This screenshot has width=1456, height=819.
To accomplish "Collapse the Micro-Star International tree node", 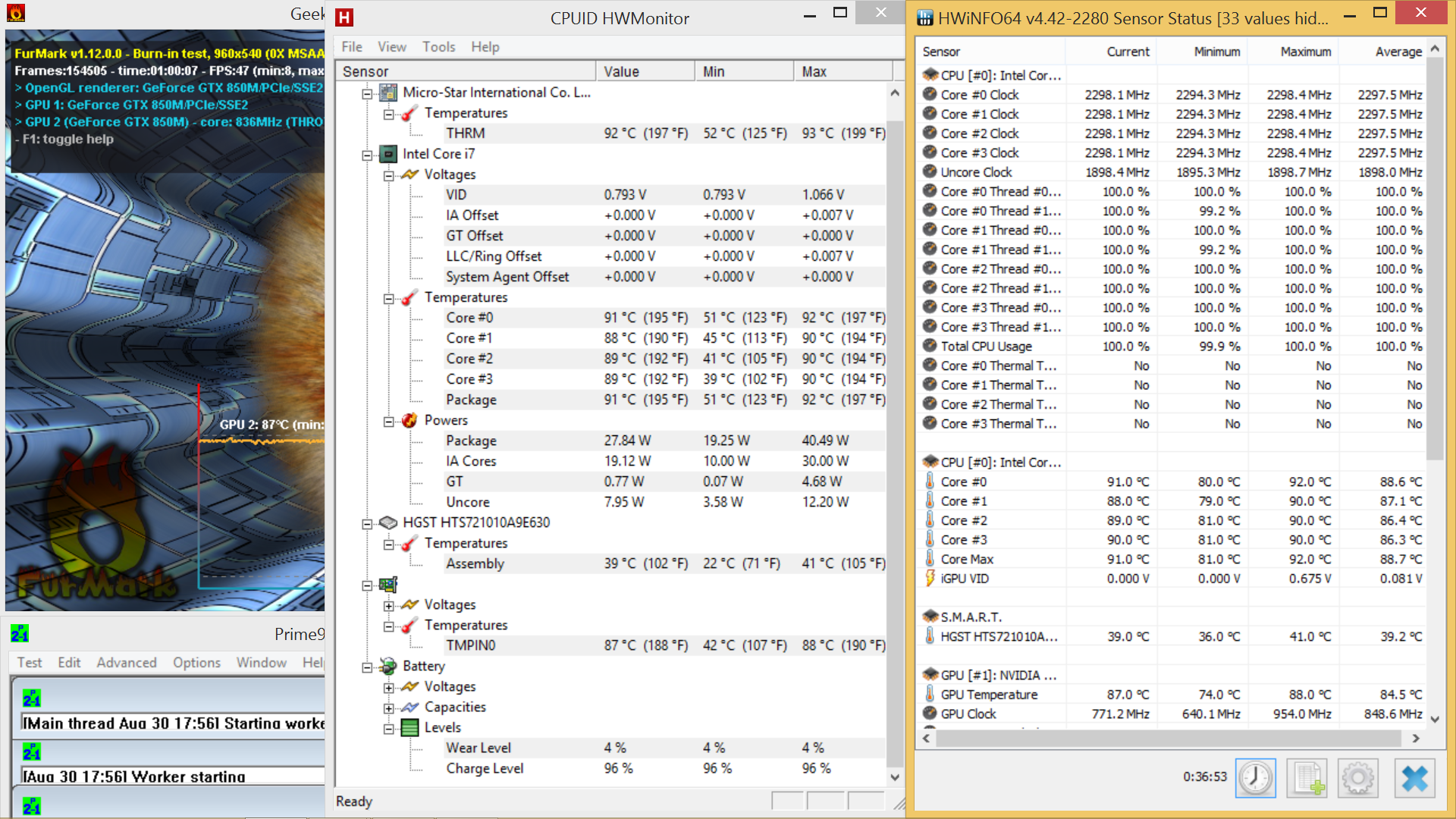I will tap(367, 93).
